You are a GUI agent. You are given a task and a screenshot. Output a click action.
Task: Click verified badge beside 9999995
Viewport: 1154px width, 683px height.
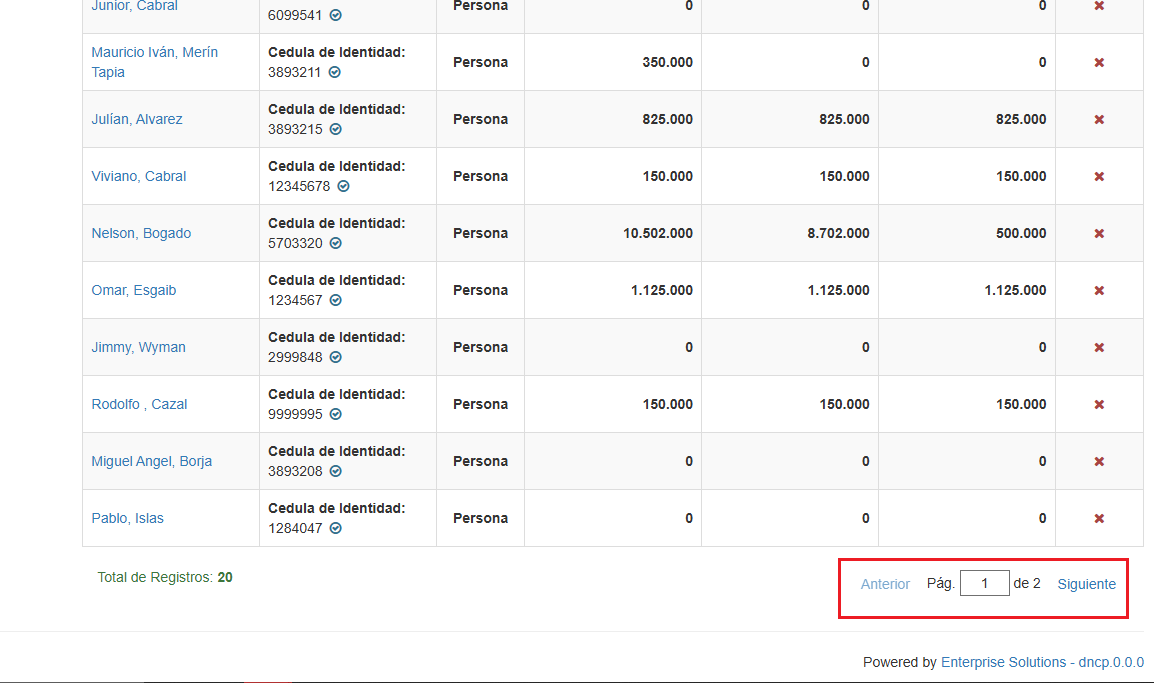tap(336, 414)
